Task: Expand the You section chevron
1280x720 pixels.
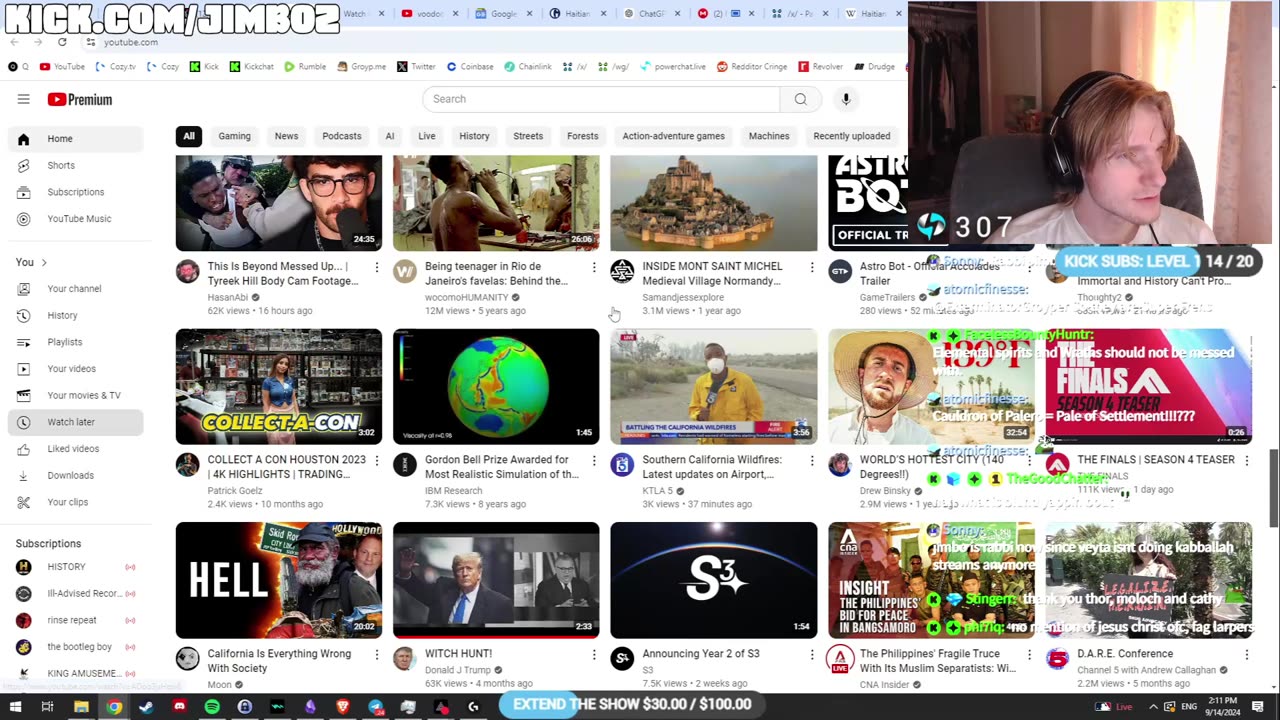Action: coord(43,262)
